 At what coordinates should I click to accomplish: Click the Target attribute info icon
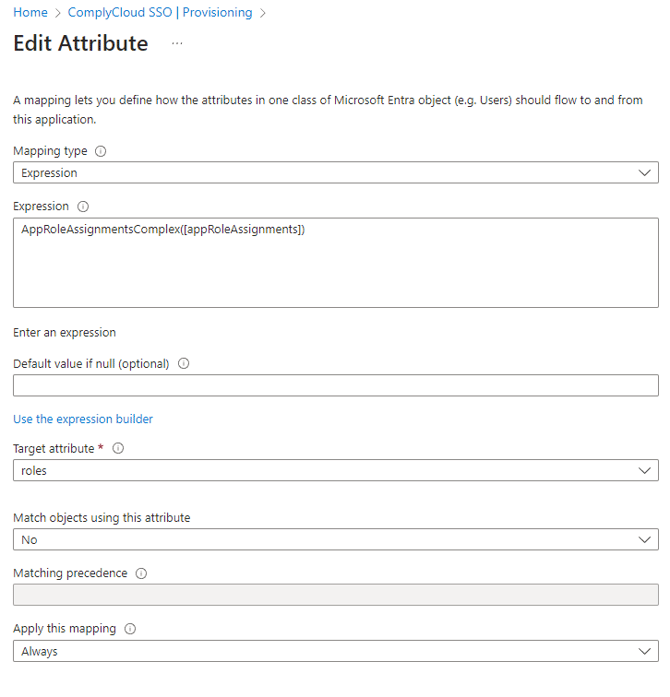[x=118, y=449]
